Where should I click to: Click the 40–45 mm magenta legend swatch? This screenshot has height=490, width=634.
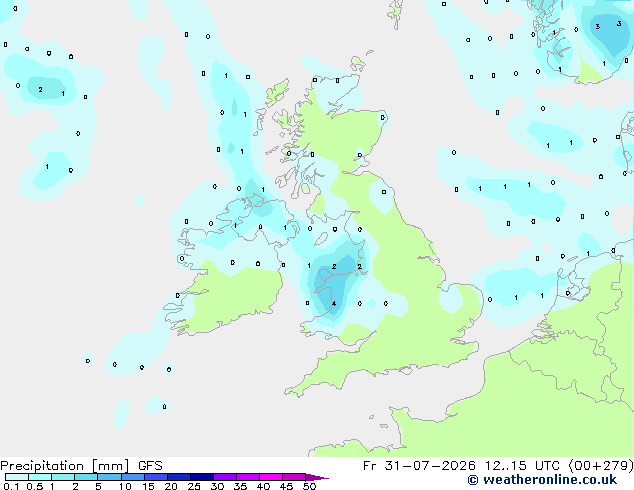271,477
